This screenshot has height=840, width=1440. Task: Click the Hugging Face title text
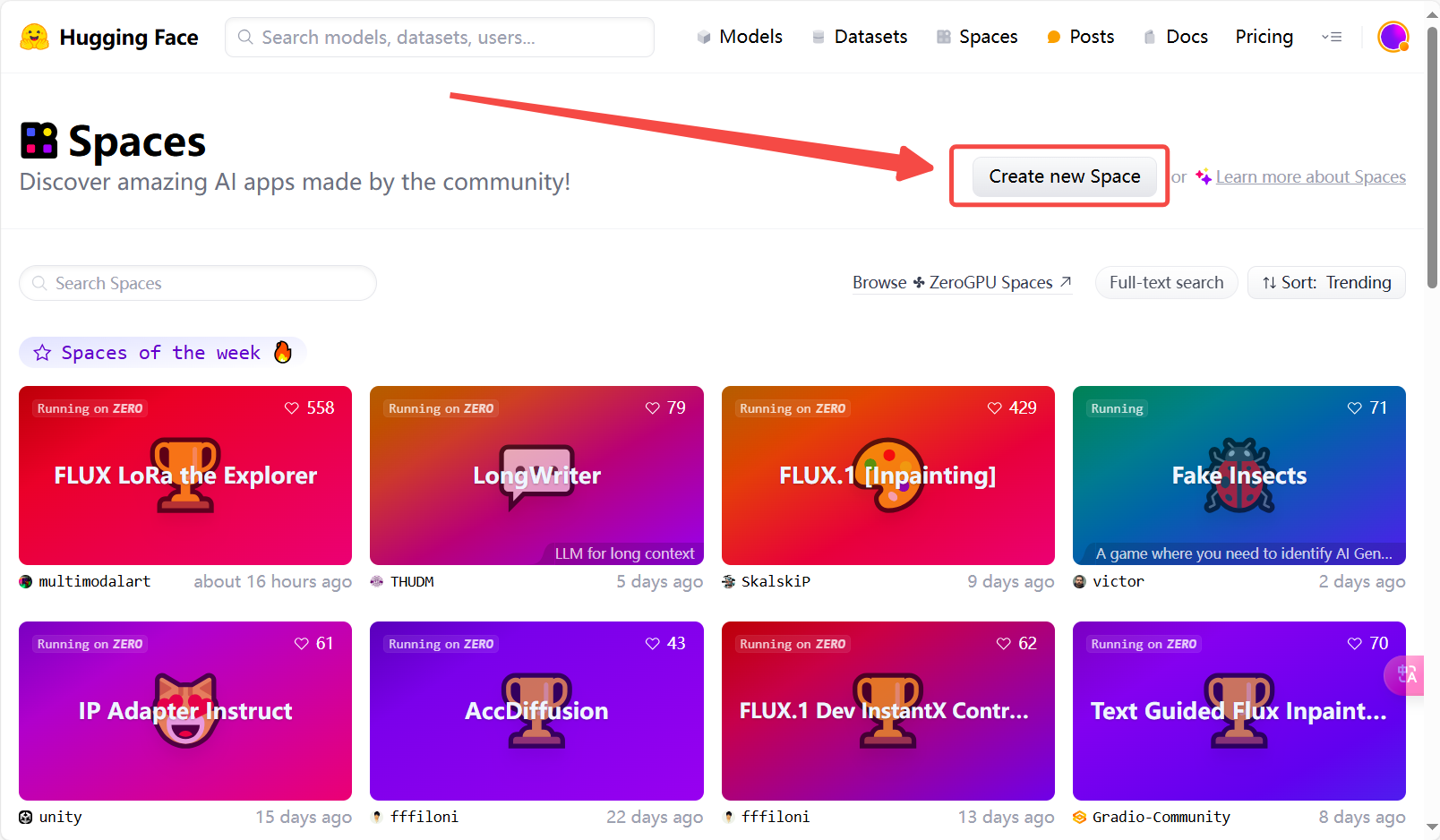click(129, 38)
